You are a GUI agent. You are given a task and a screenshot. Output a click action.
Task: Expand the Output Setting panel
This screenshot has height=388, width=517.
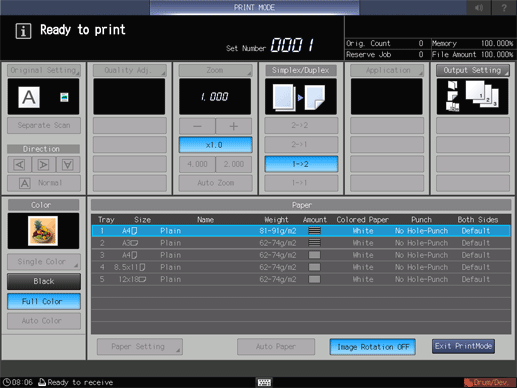click(472, 70)
